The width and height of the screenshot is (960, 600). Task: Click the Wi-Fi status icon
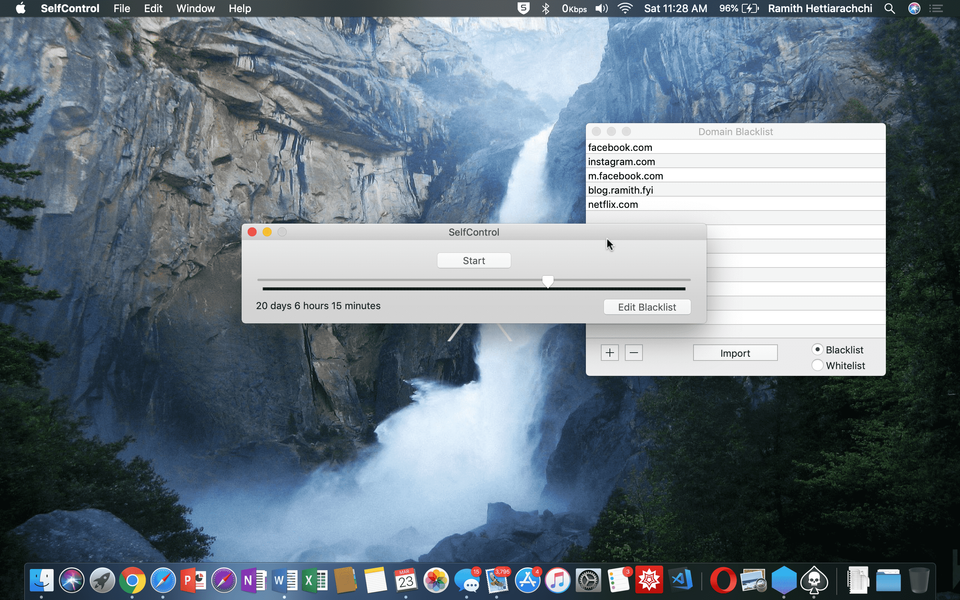tap(625, 8)
